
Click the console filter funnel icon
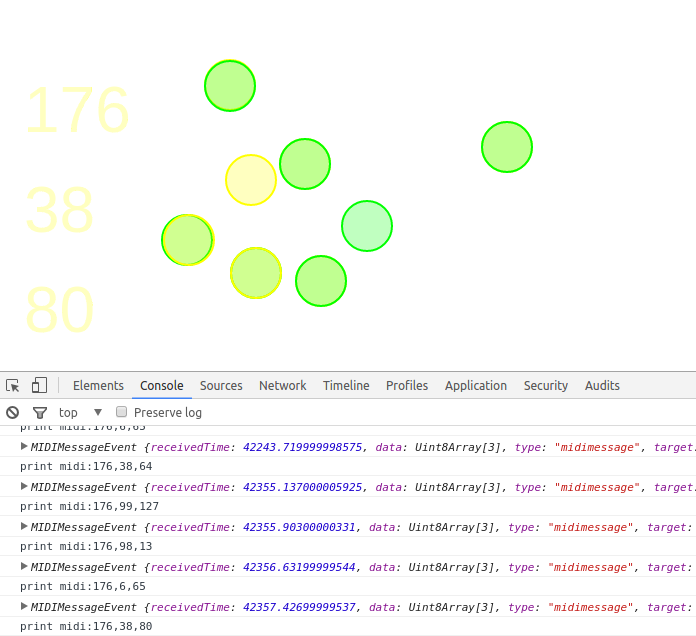coord(40,412)
